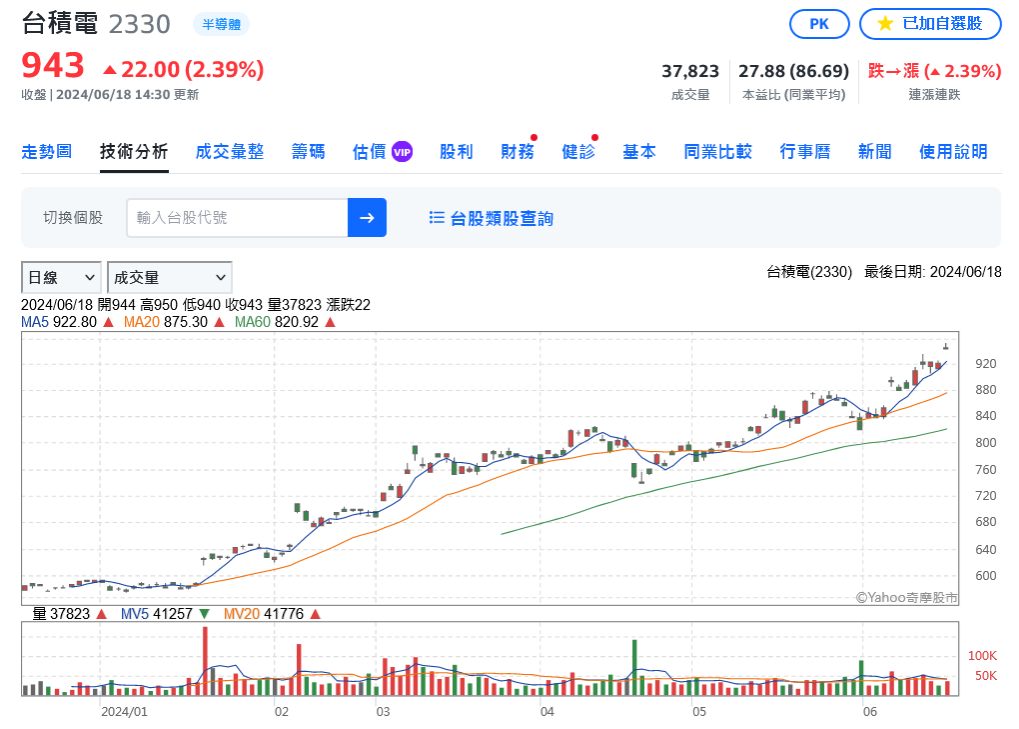Click the MA5 922.80 legend label
The height and width of the screenshot is (729, 1019).
tap(68, 322)
